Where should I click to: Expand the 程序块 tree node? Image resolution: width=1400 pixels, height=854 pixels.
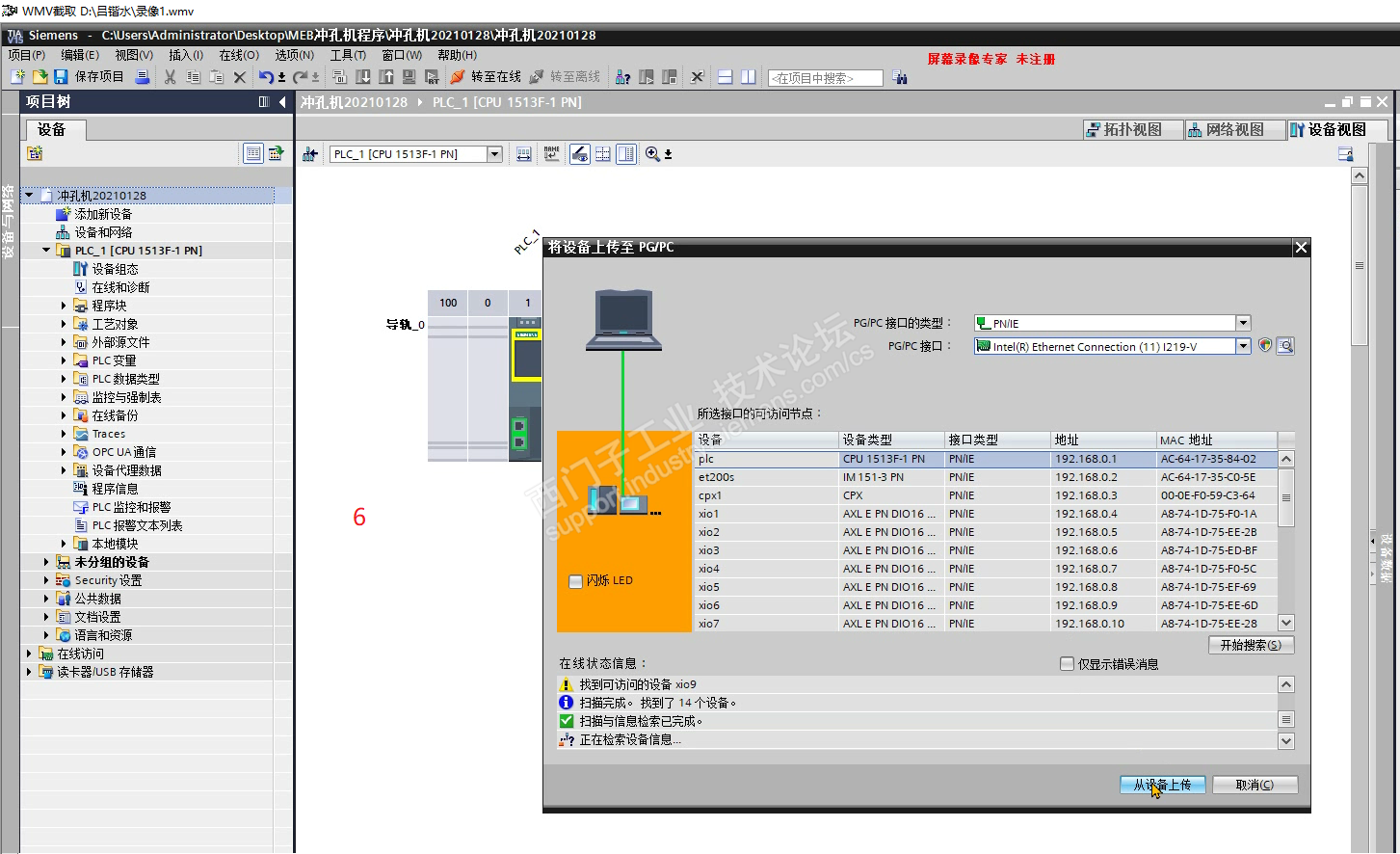coord(64,306)
